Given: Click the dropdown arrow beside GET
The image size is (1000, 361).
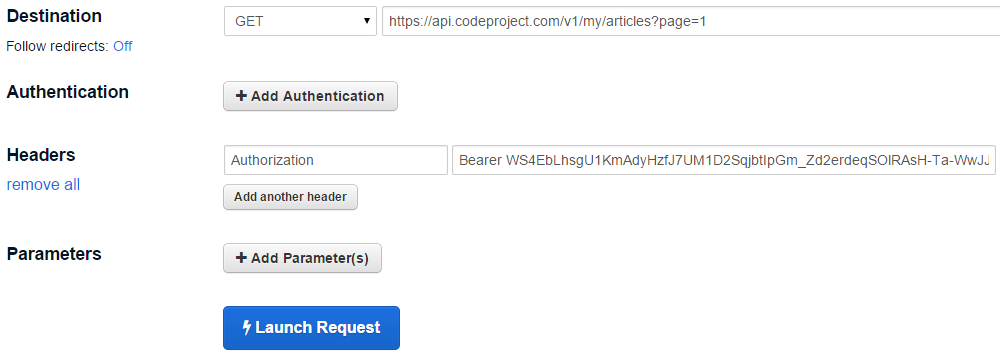Looking at the screenshot, I should tap(367, 21).
